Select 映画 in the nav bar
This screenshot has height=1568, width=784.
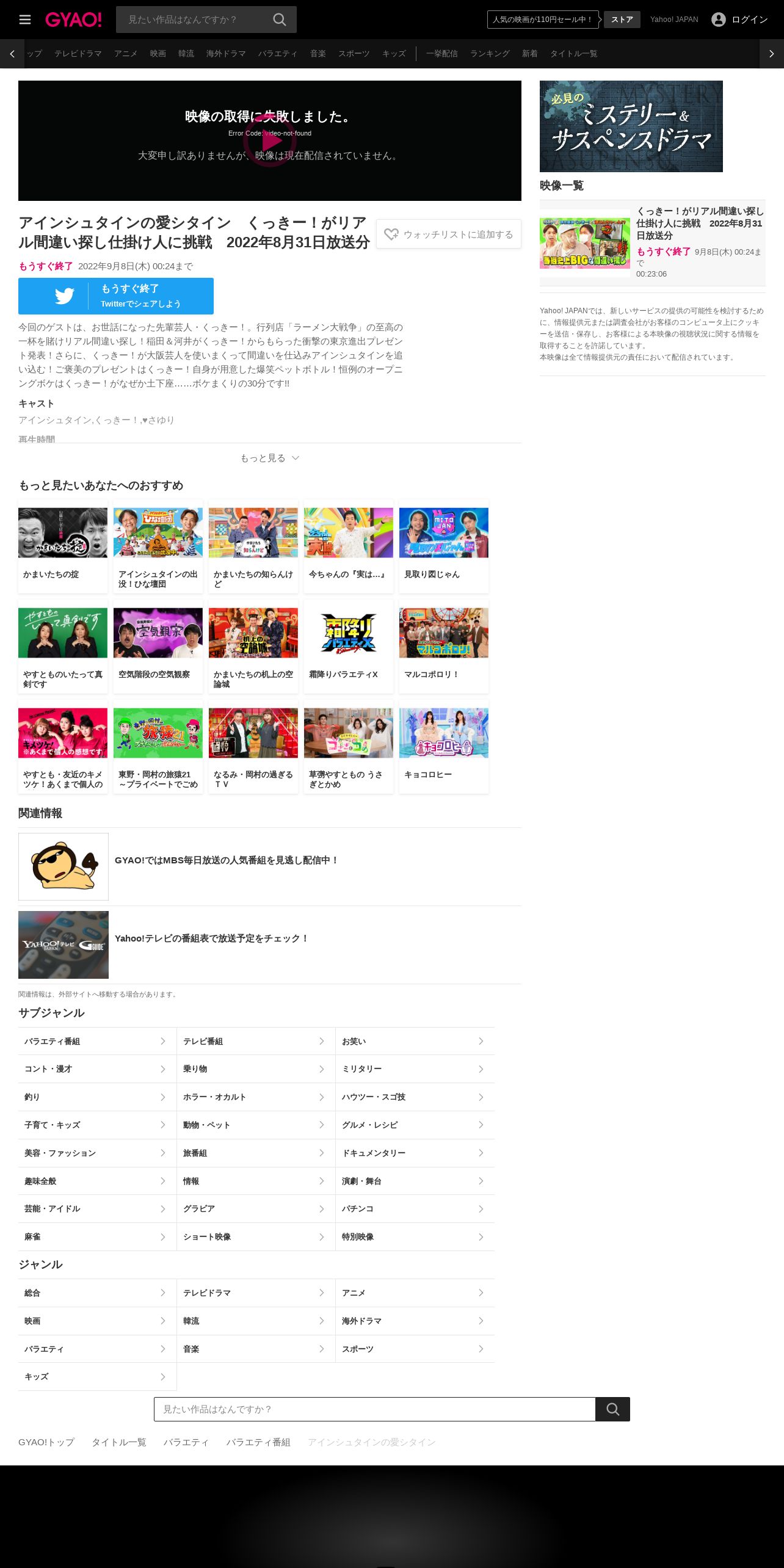(158, 54)
